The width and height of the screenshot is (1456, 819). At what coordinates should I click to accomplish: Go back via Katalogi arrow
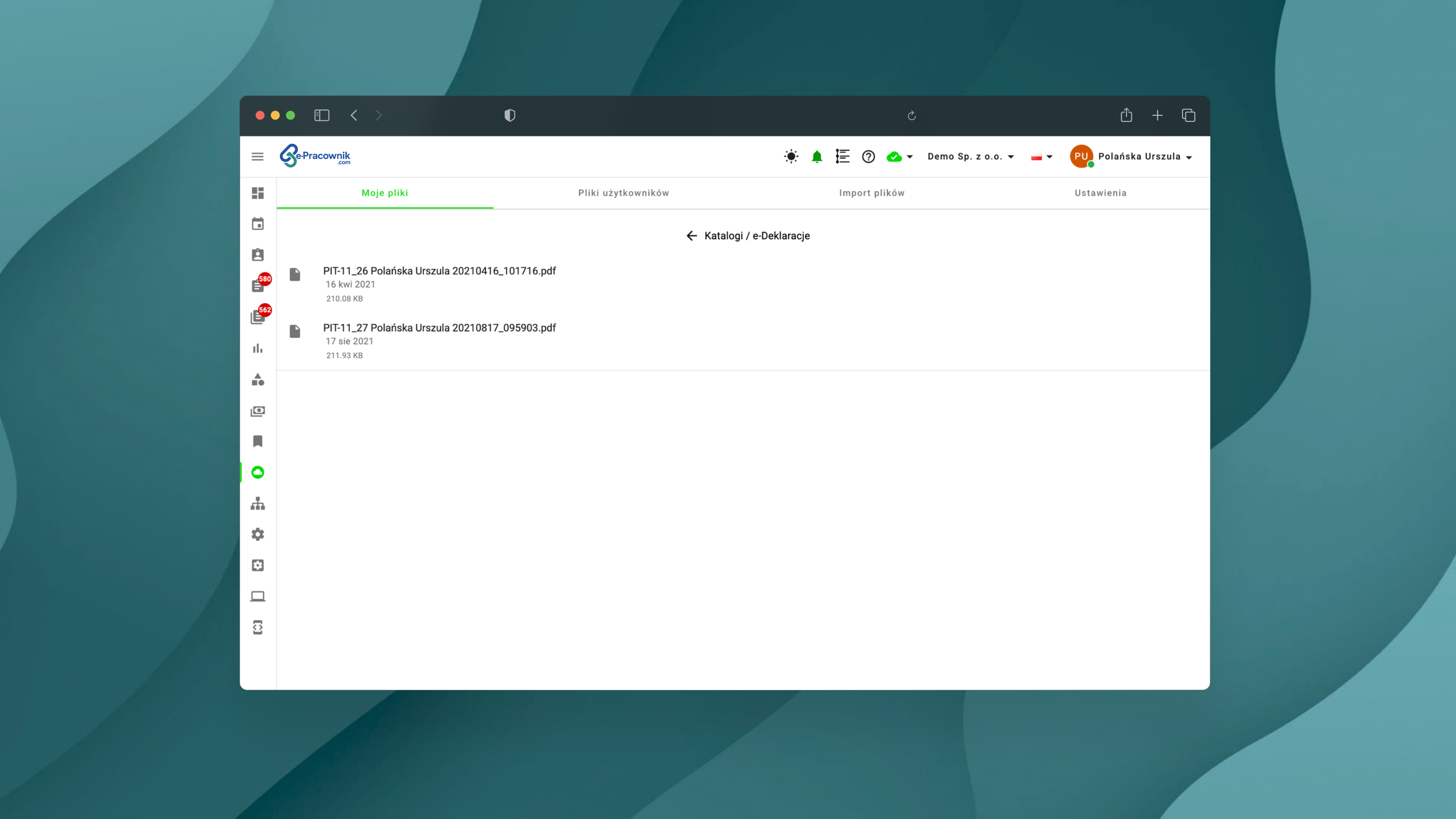tap(691, 236)
